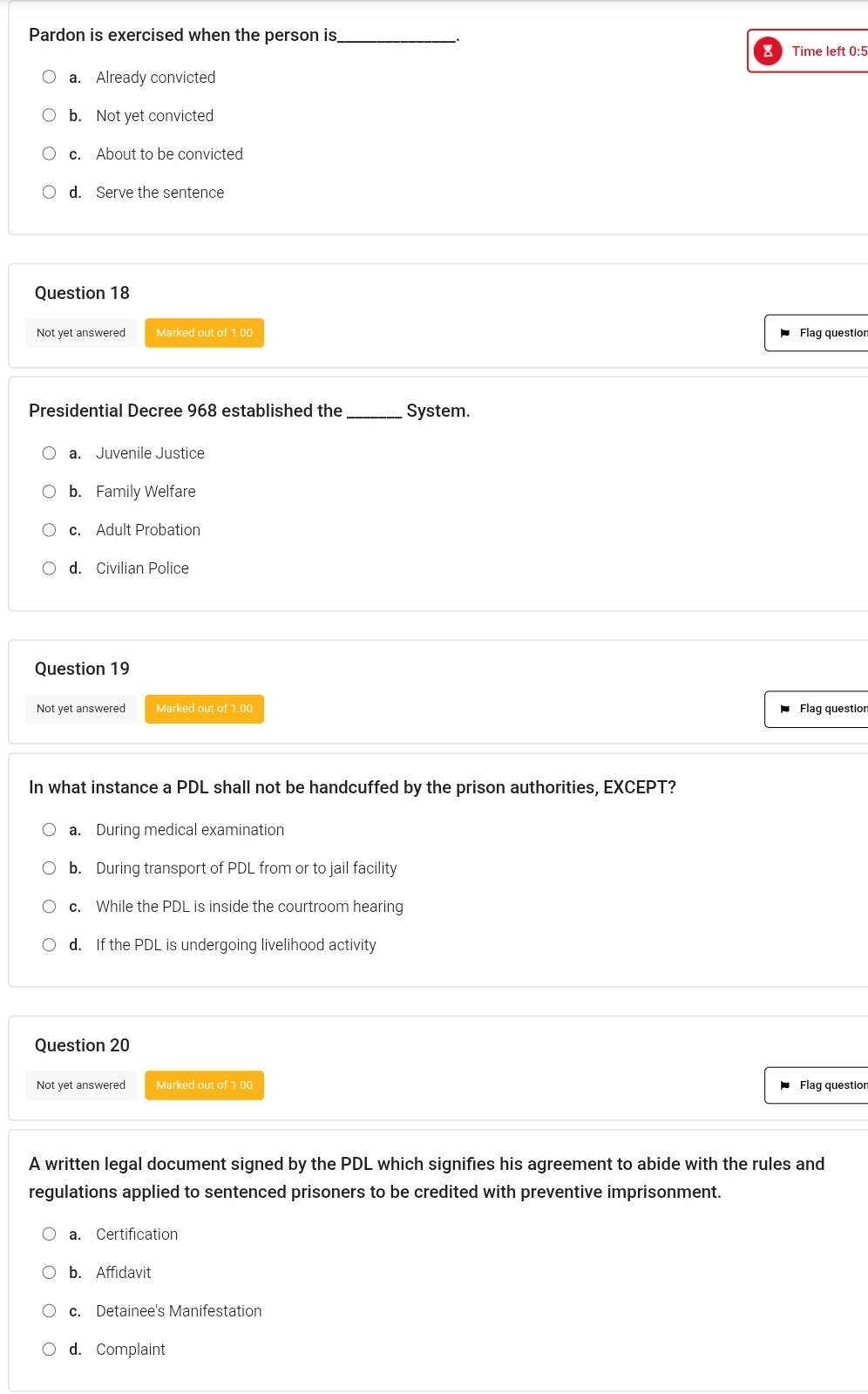Choose 'While the PDL is inside the courtroom hearing'
This screenshot has height=1394, width=868.
coord(50,907)
